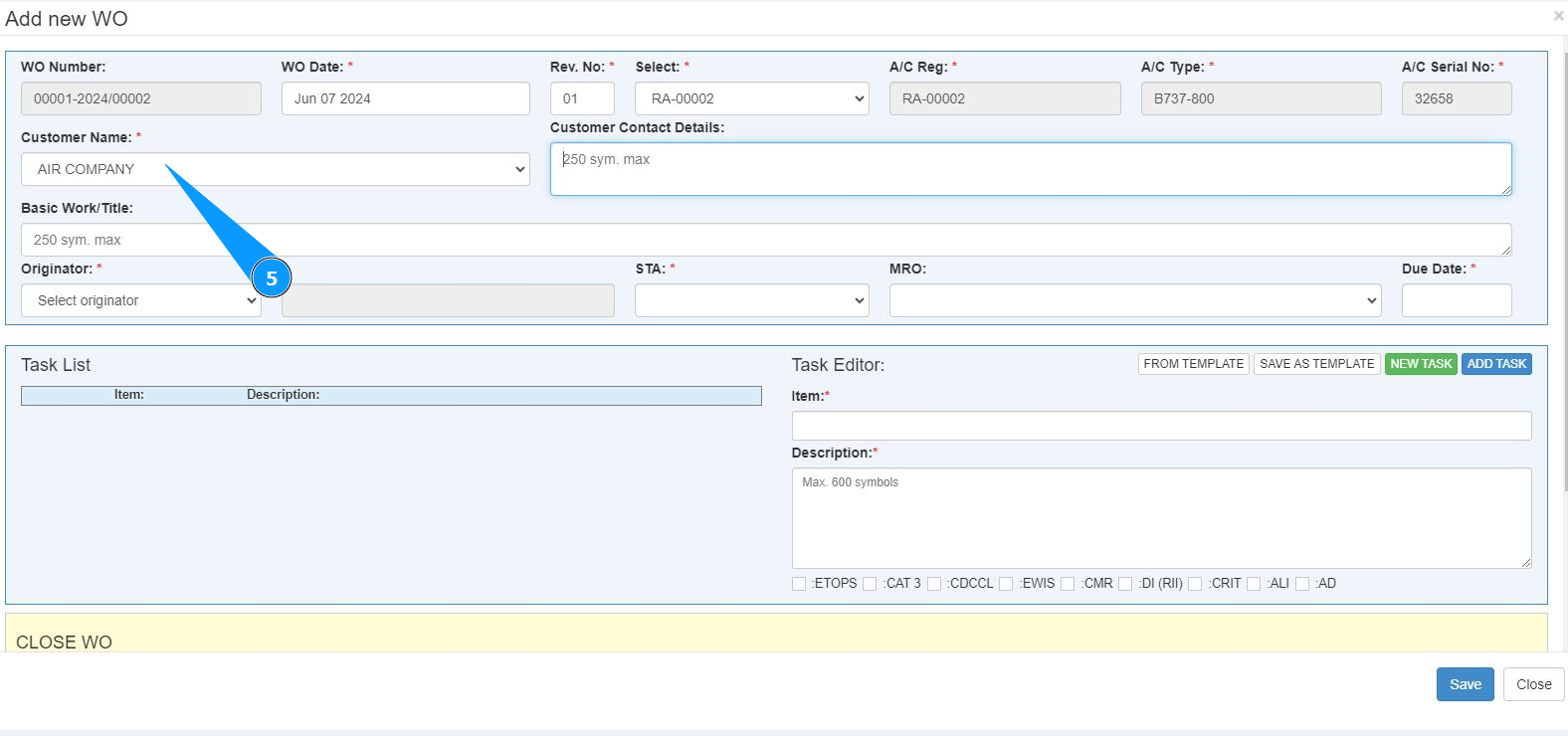Screen dimensions: 1568x736
Task: Check the ALI checkbox
Action: 1254,584
